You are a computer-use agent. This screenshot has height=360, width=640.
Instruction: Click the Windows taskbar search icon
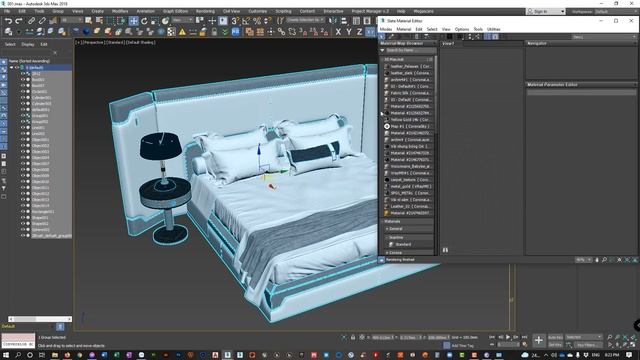pyautogui.click(x=18, y=355)
